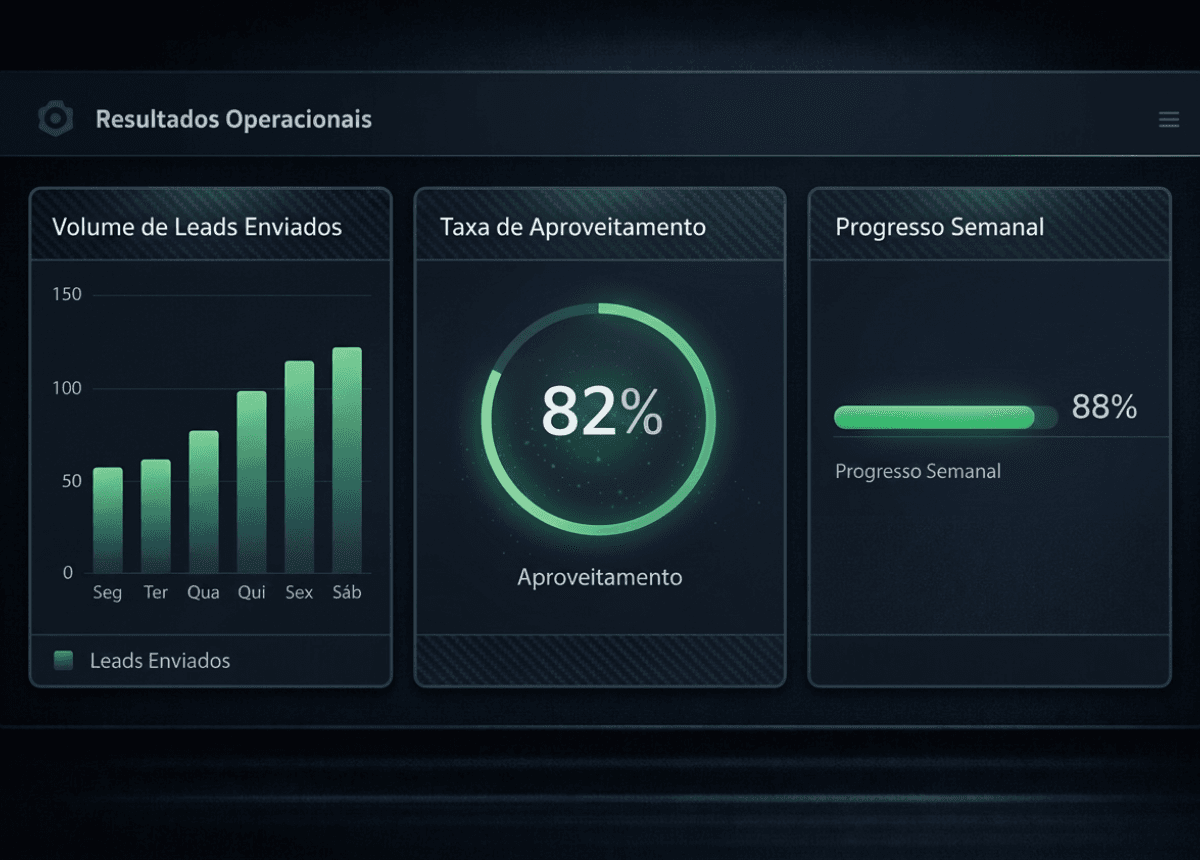Click Volume de Leads Enviados header
The height and width of the screenshot is (860, 1200).
click(x=197, y=227)
